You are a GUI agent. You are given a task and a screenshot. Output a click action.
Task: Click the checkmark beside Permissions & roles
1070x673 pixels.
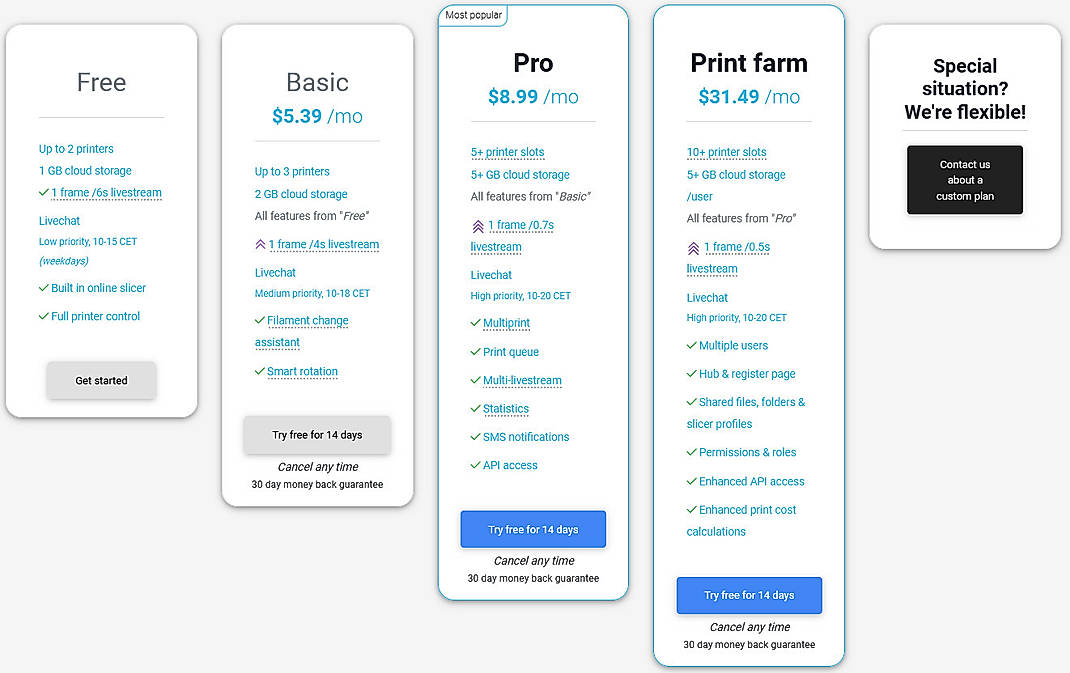coord(690,452)
